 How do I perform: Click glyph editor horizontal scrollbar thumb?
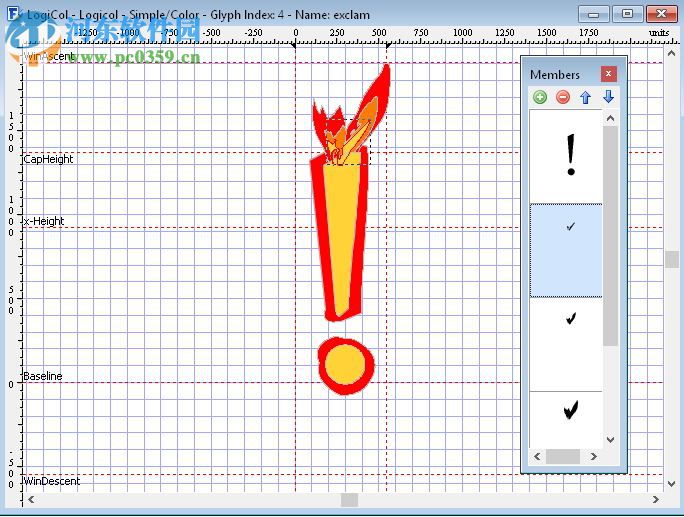[349, 500]
